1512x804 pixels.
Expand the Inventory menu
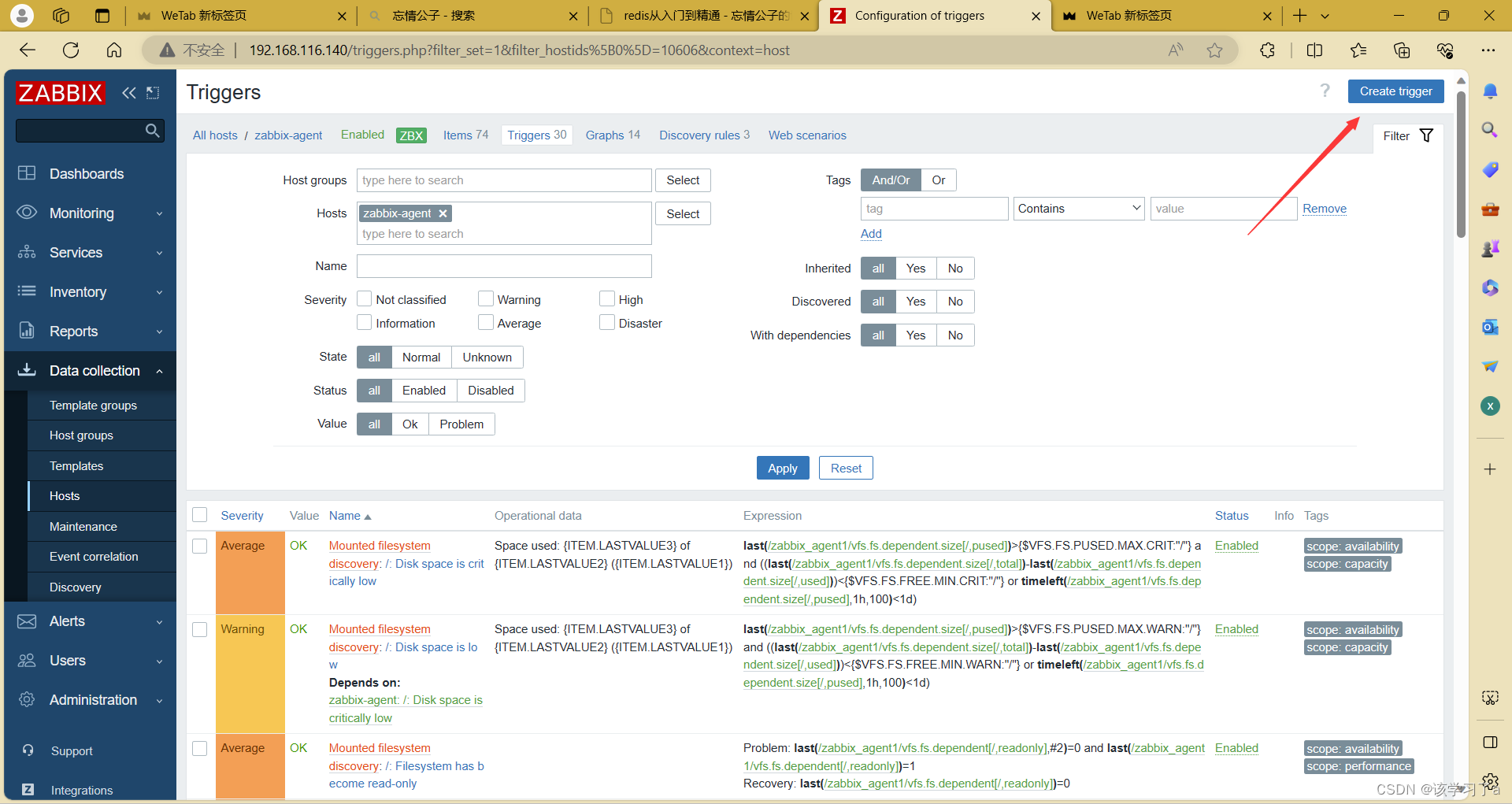pyautogui.click(x=91, y=292)
